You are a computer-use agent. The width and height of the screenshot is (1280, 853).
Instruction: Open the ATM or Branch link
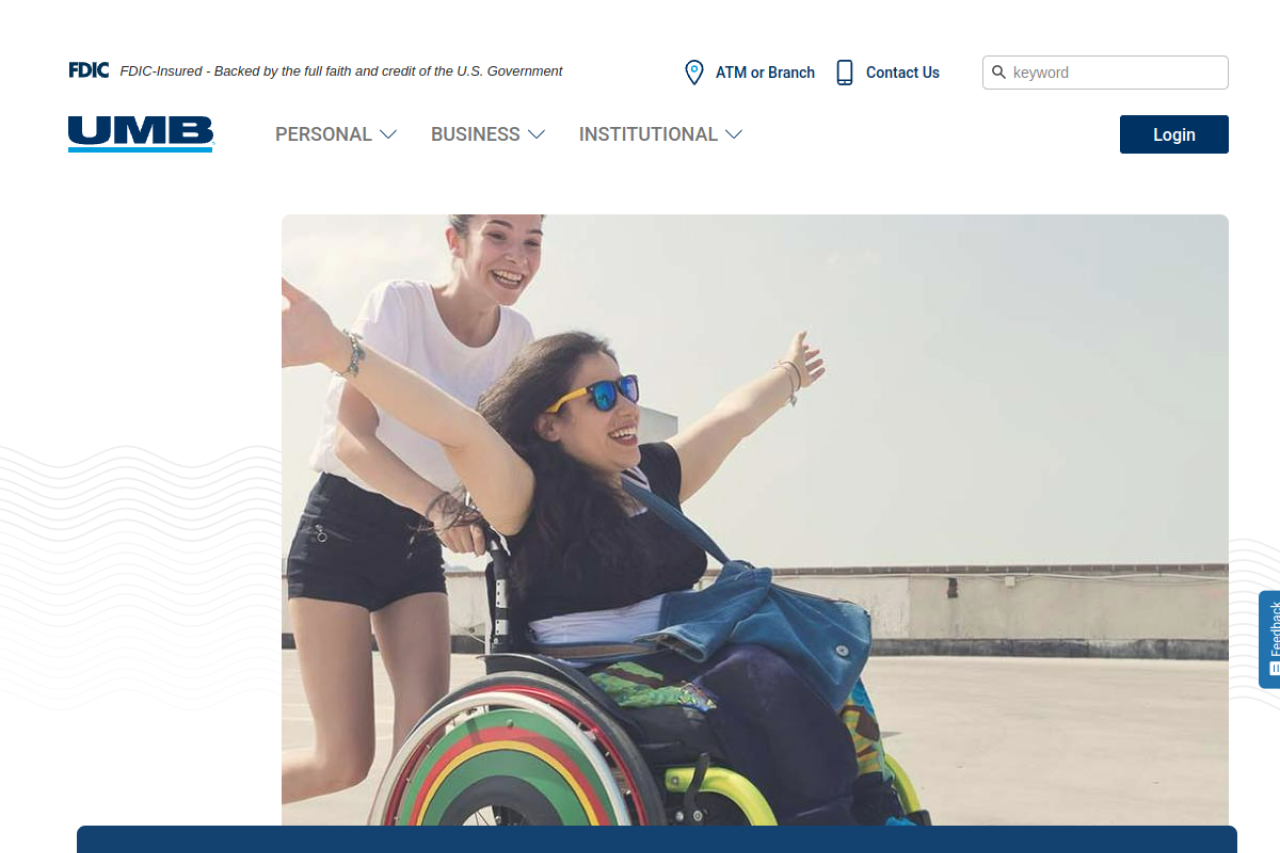765,72
